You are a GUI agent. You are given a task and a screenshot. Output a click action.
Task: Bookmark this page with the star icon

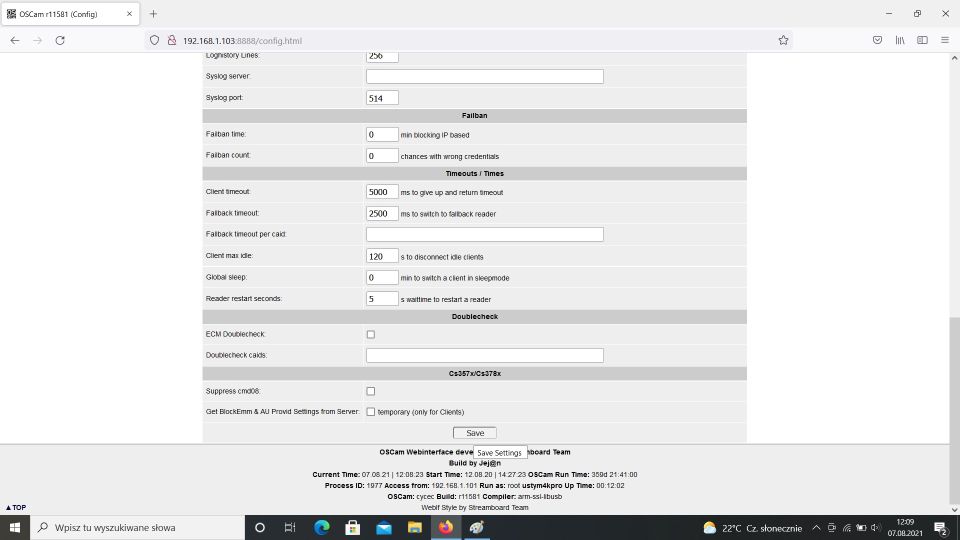[x=783, y=40]
